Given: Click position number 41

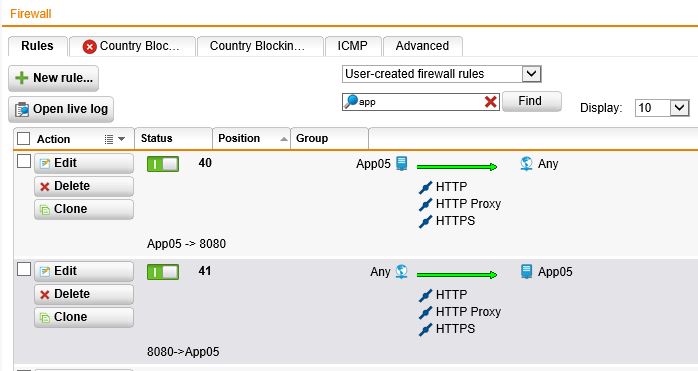Looking at the screenshot, I should (x=205, y=271).
